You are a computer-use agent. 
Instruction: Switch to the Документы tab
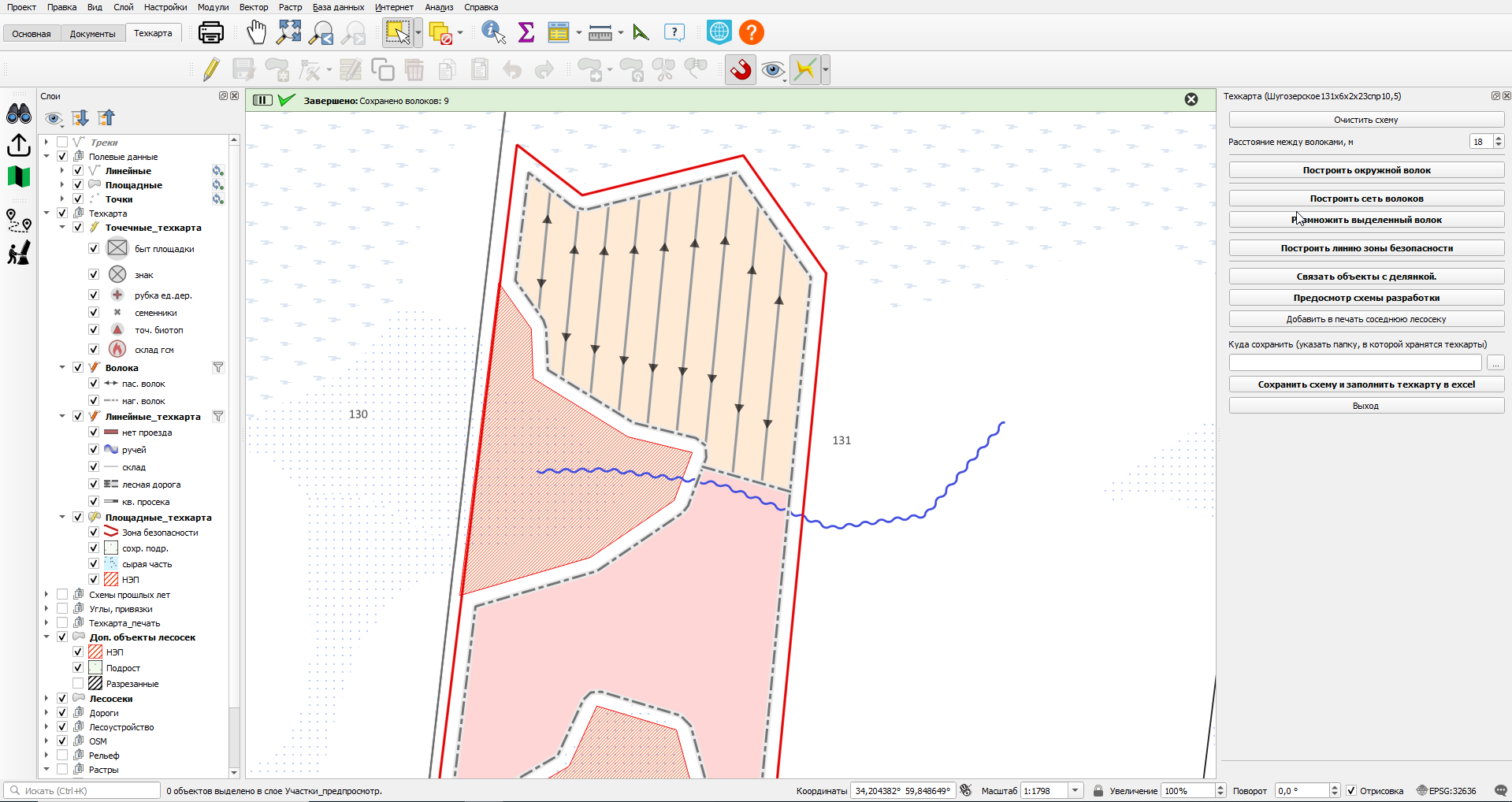92,34
